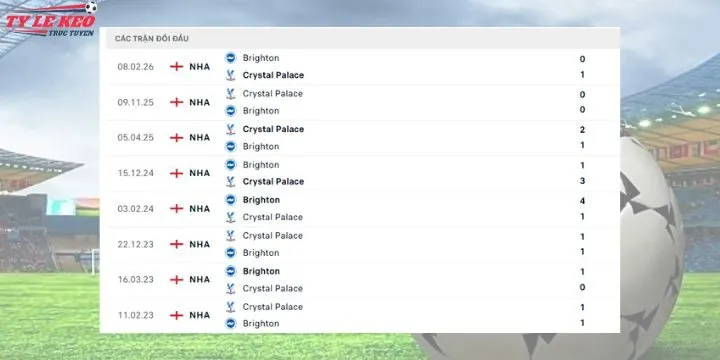Select the date 22.12.23

coord(135,244)
